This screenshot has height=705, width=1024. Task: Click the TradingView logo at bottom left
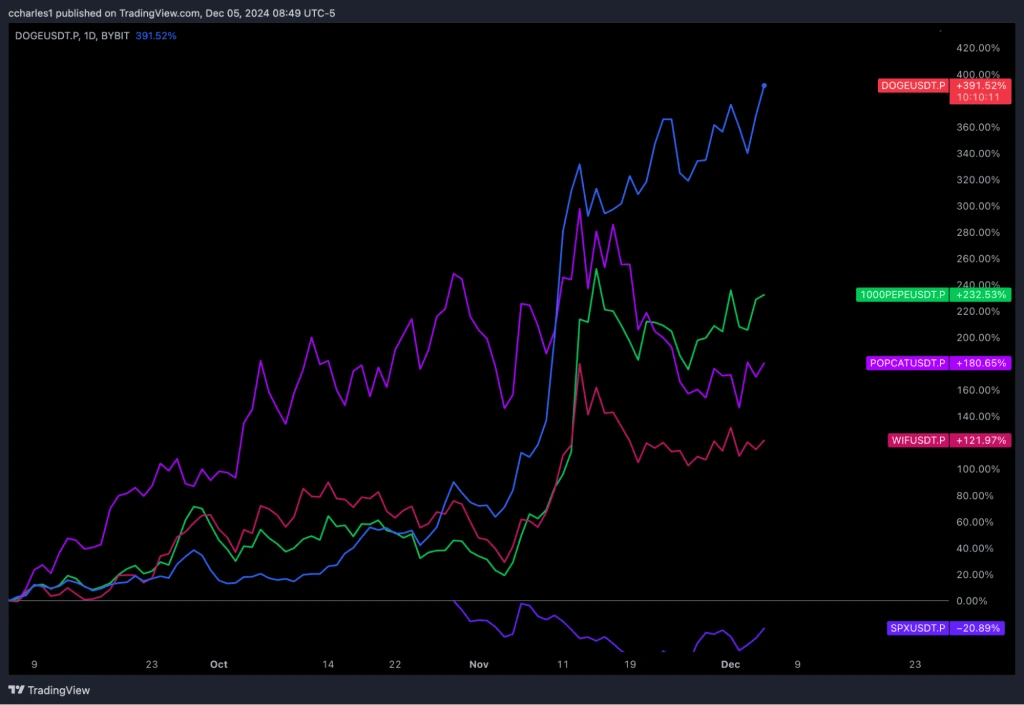pos(16,690)
